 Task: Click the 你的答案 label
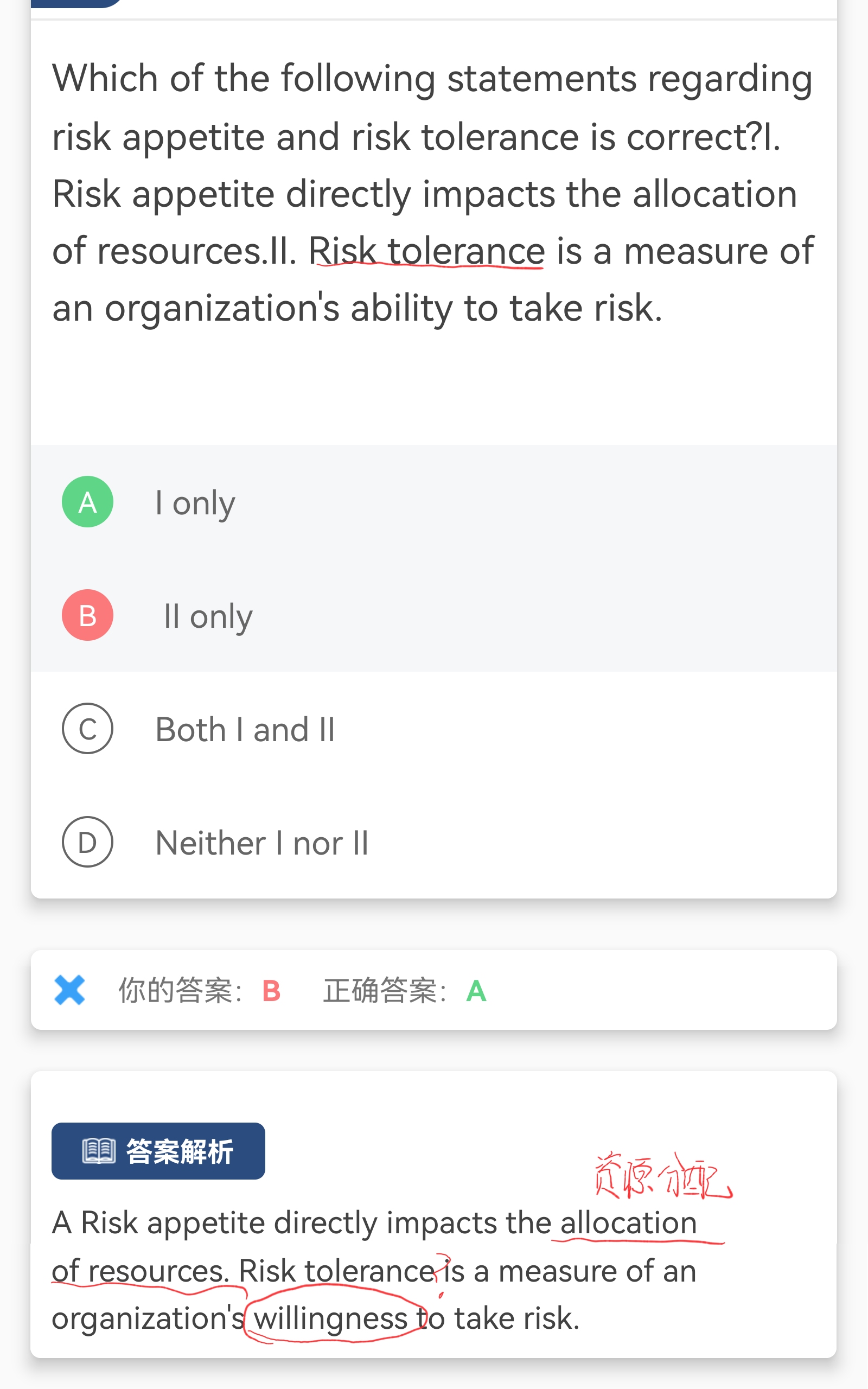(x=179, y=991)
